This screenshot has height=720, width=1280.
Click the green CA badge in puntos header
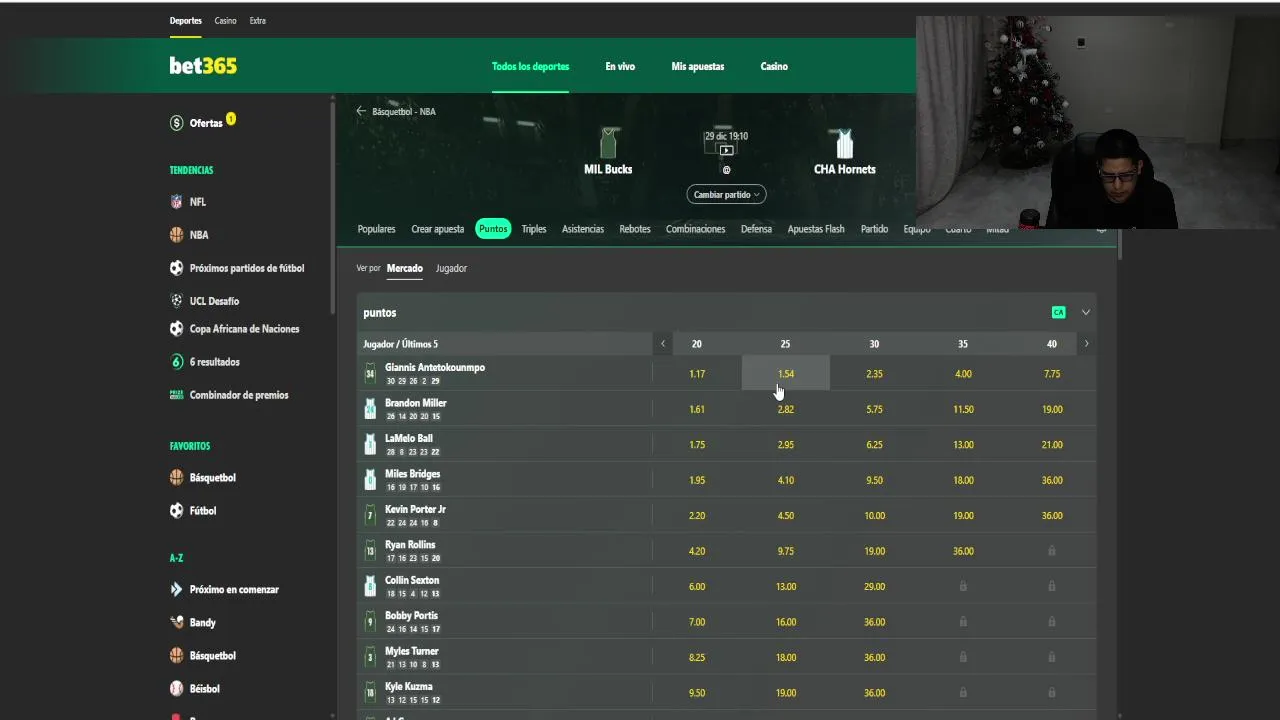click(1058, 313)
